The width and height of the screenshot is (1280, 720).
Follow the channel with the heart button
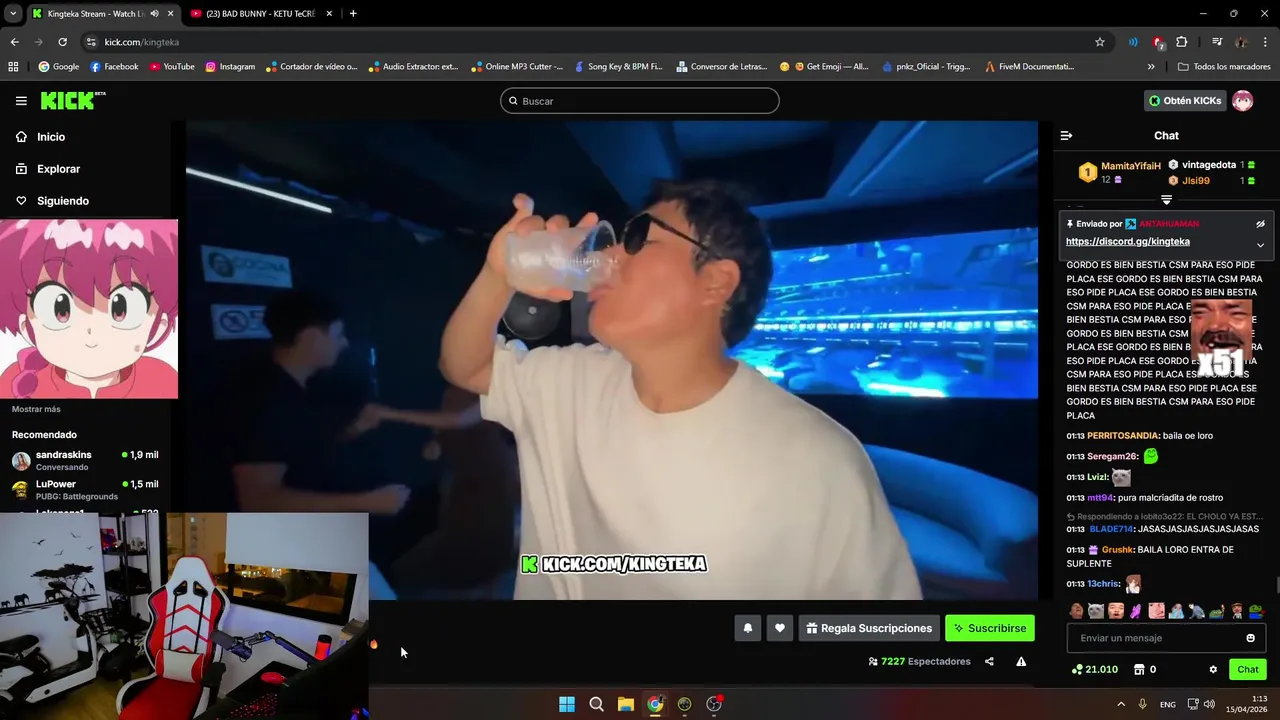780,628
